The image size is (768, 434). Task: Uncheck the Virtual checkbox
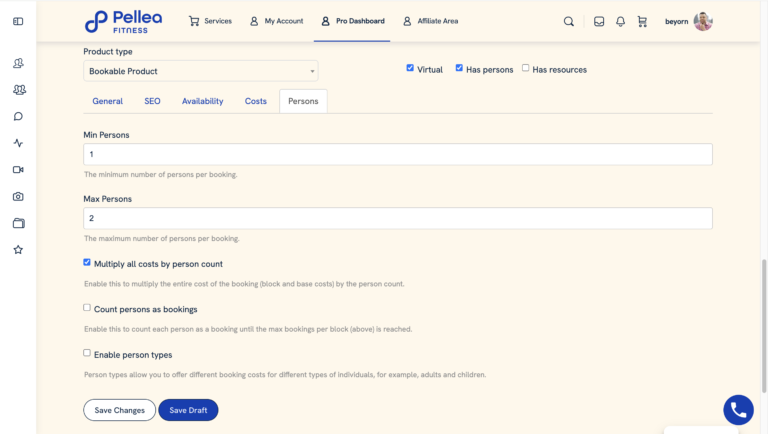(x=410, y=68)
